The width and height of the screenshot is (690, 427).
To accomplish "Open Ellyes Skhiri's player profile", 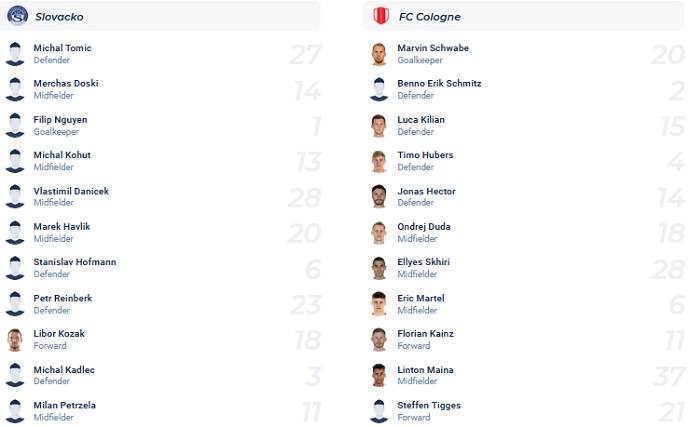I will click(423, 262).
